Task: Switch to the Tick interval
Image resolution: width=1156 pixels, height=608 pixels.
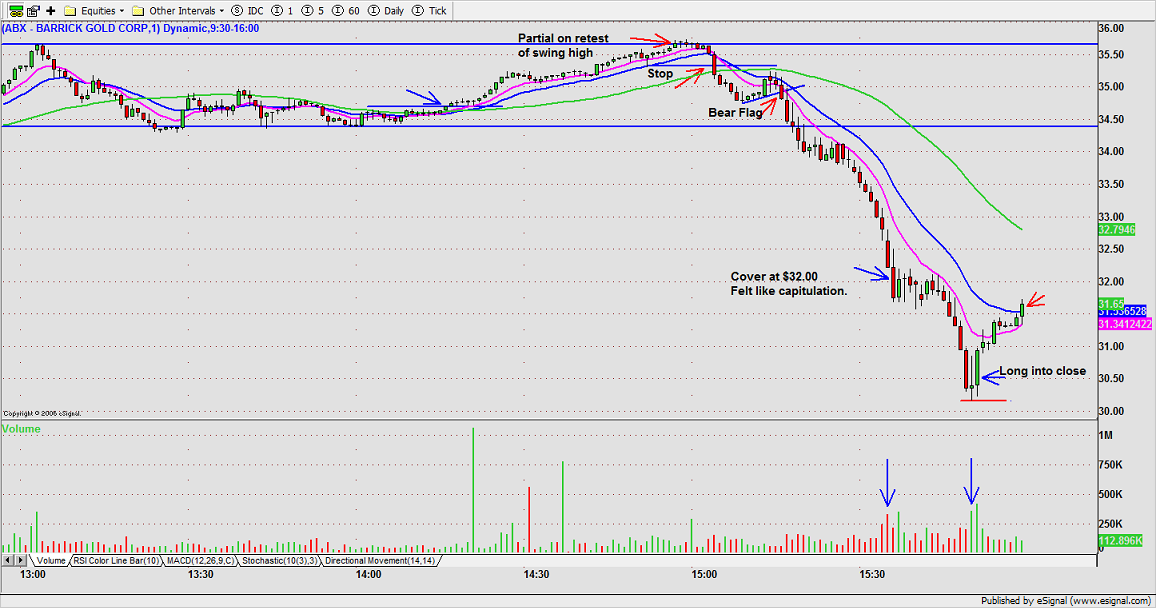Action: click(430, 10)
